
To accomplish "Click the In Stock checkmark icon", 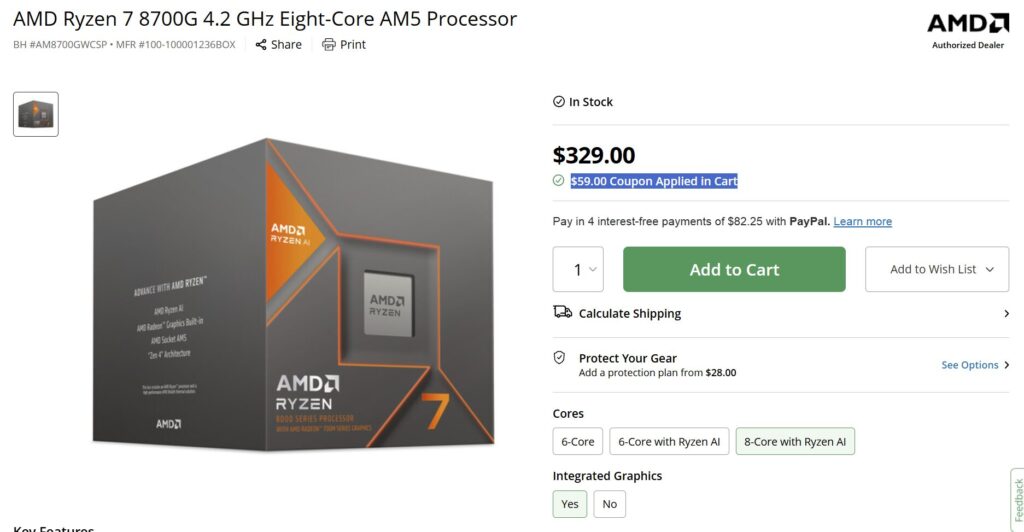I will point(558,101).
